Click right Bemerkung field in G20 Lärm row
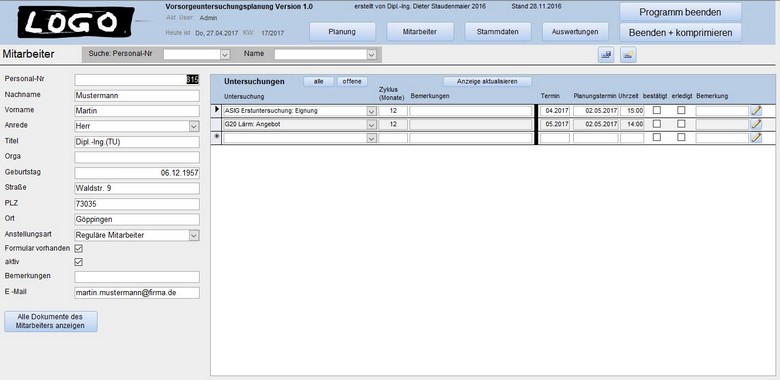The width and height of the screenshot is (780, 380). [722, 124]
